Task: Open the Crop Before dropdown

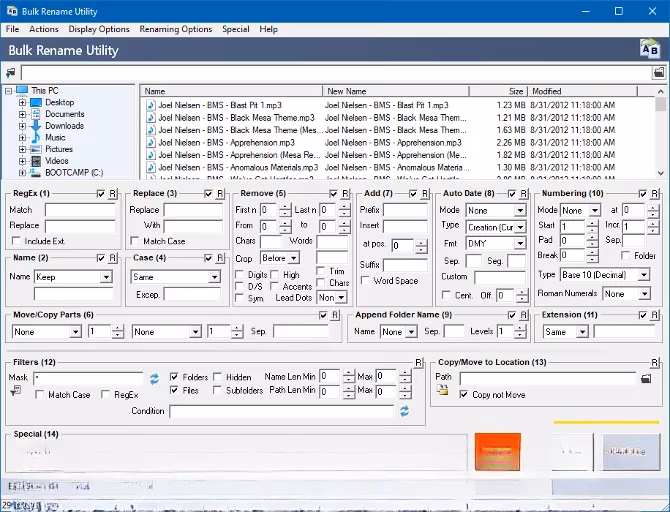Action: click(294, 258)
